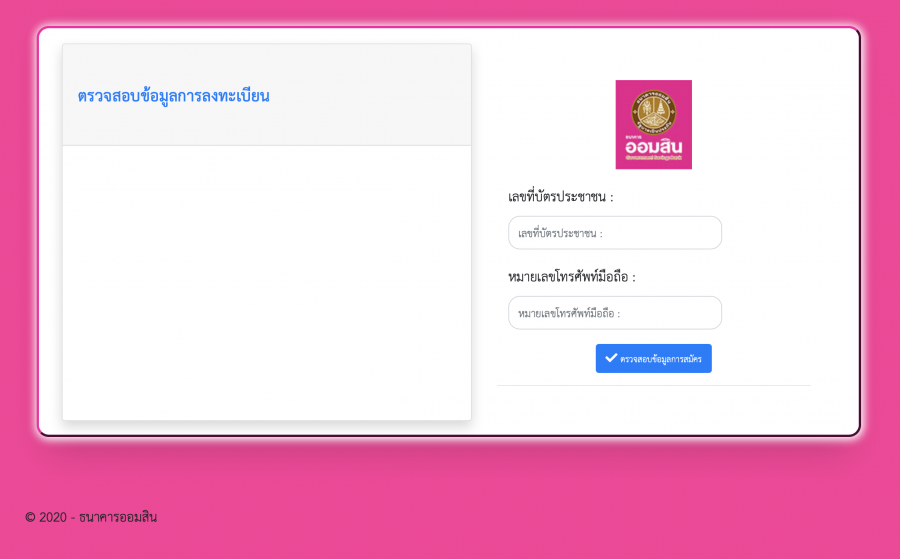Click the © 2020 - ธนาคารออมสิน footer text
This screenshot has height=559, width=900.
(x=91, y=517)
